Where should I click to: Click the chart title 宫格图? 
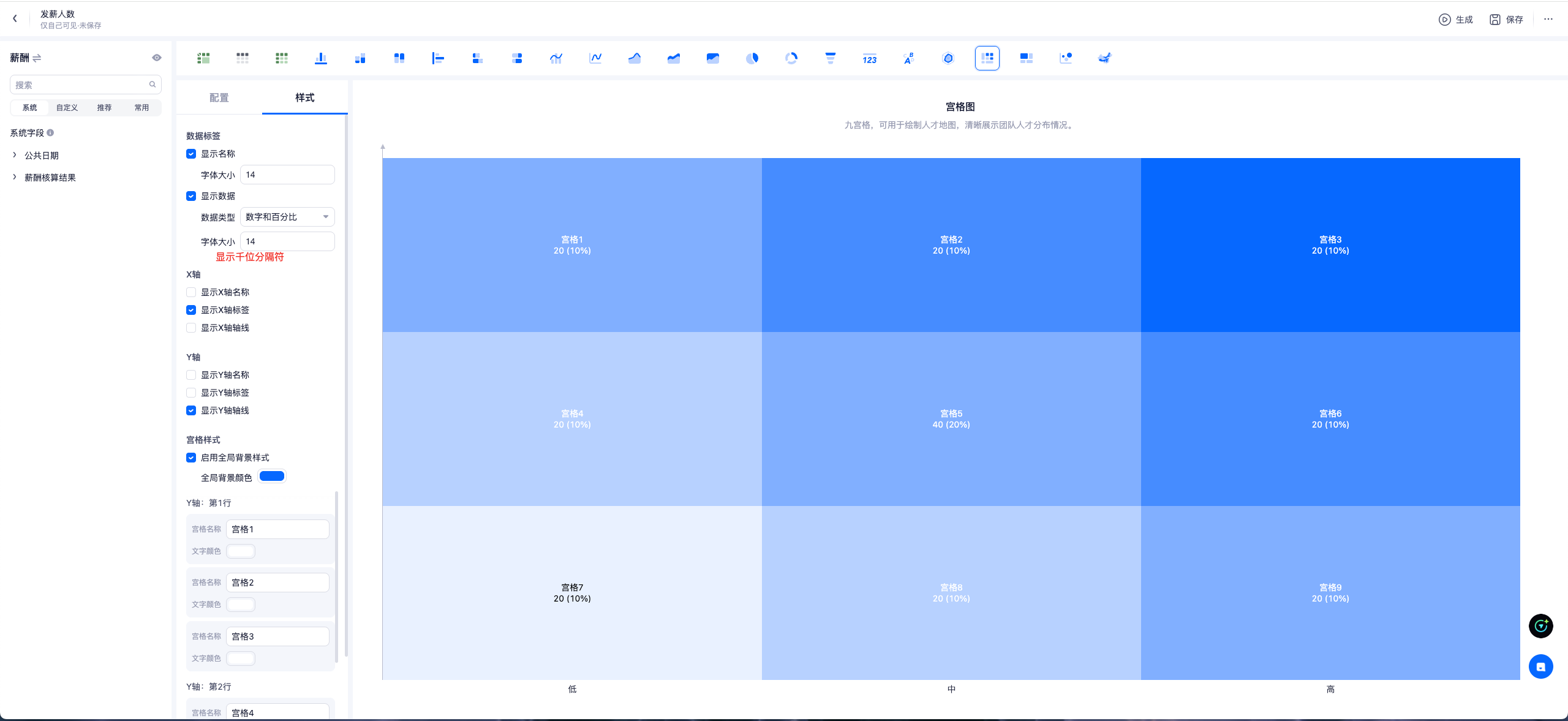(960, 107)
